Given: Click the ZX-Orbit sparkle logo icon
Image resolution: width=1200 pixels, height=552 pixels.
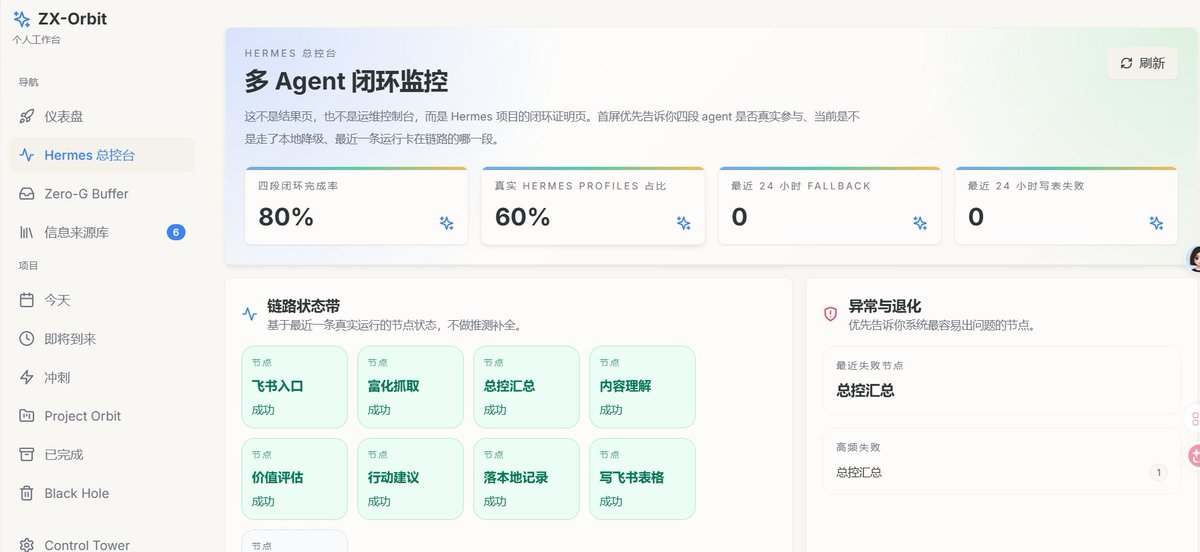Looking at the screenshot, I should 22,19.
